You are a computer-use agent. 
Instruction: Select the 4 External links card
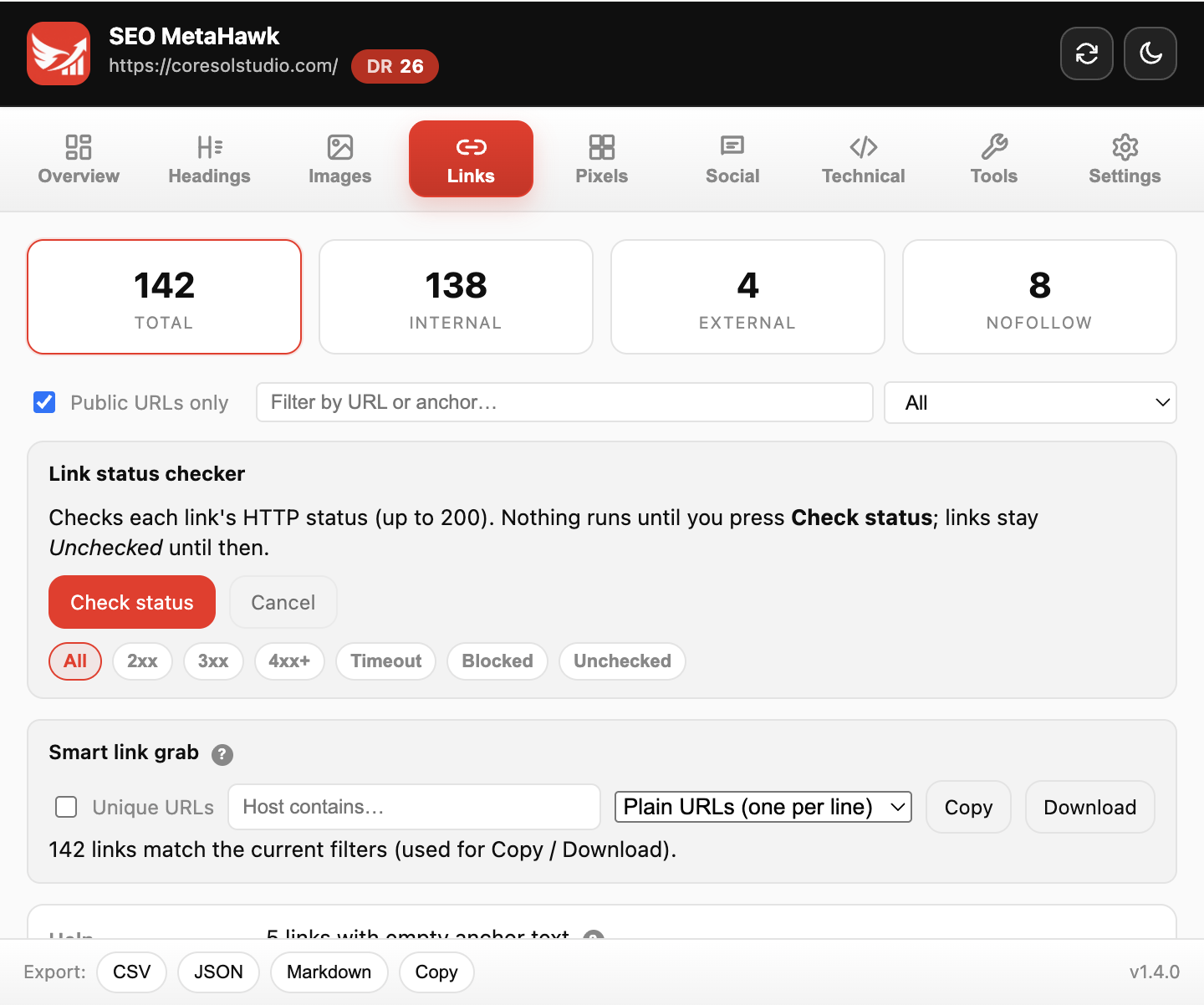pos(747,297)
